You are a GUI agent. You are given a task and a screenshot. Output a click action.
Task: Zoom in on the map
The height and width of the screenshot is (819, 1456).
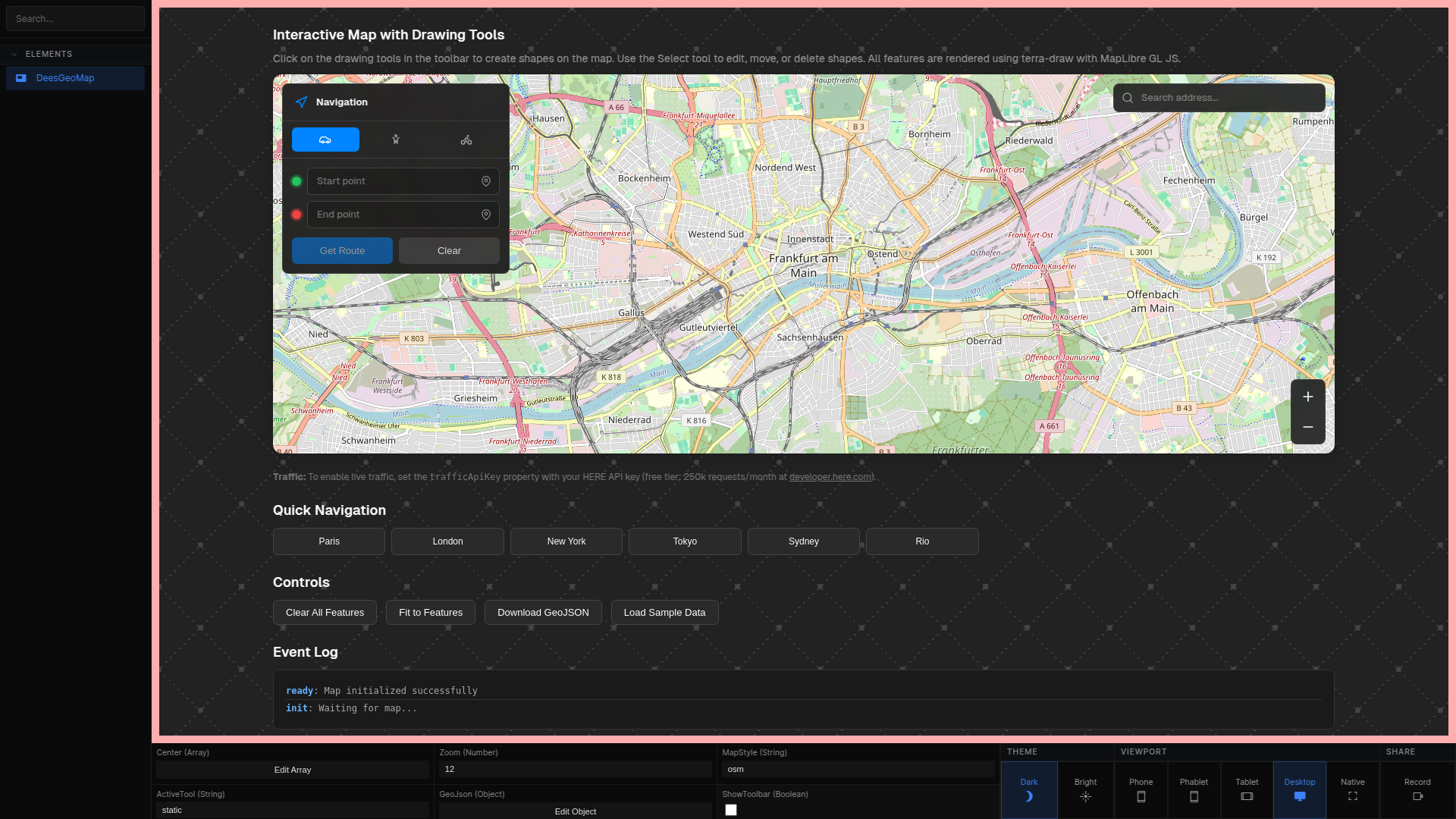click(x=1308, y=397)
